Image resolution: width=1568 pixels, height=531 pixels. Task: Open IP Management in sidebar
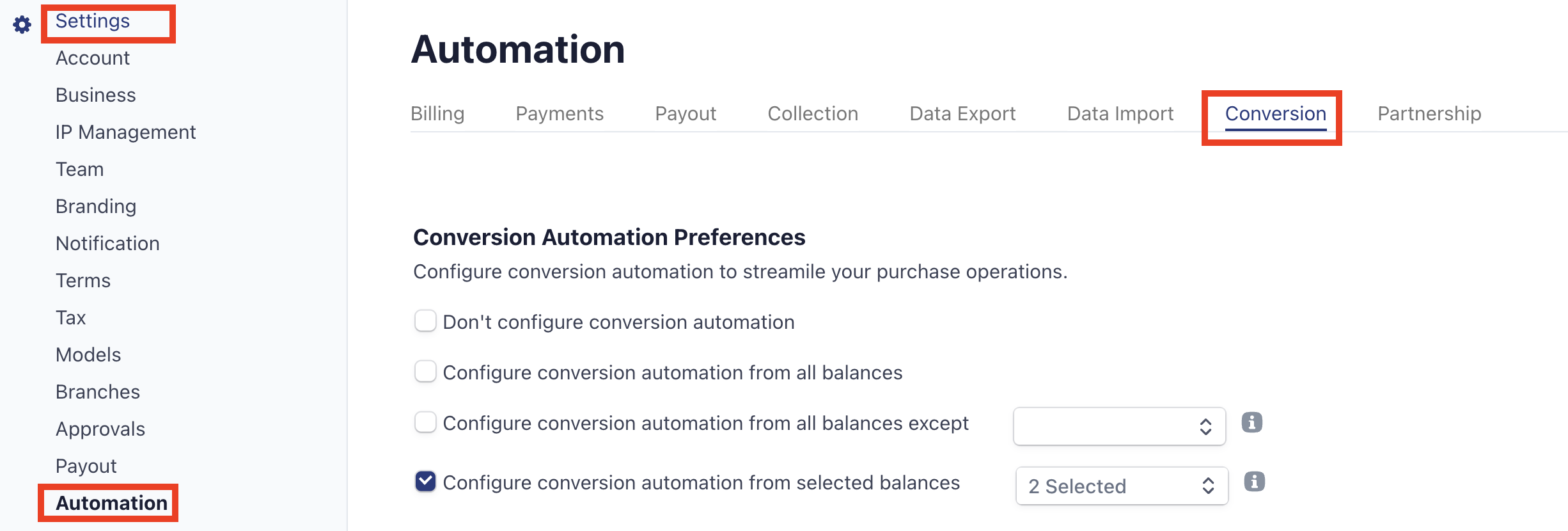pos(125,132)
